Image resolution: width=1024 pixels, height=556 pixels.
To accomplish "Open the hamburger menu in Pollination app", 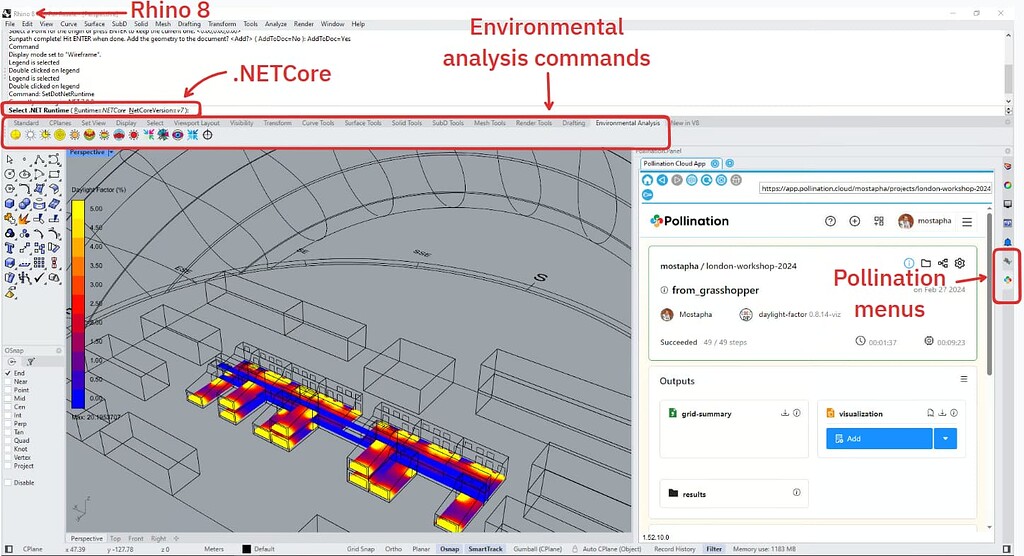I will tap(967, 222).
